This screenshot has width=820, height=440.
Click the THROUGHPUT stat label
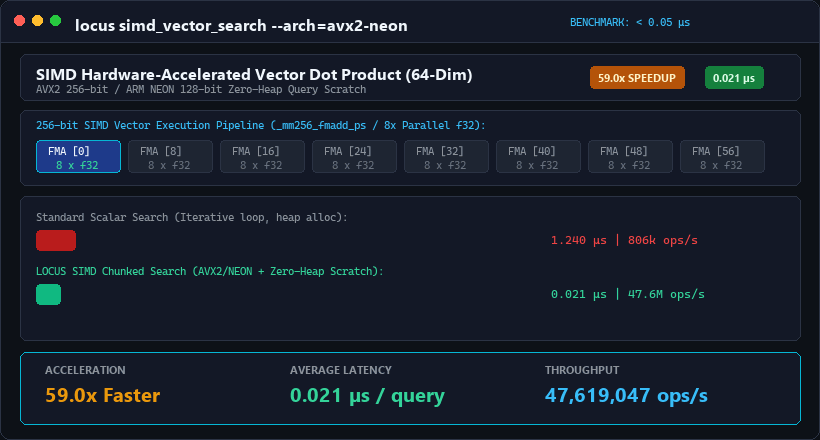(x=582, y=370)
